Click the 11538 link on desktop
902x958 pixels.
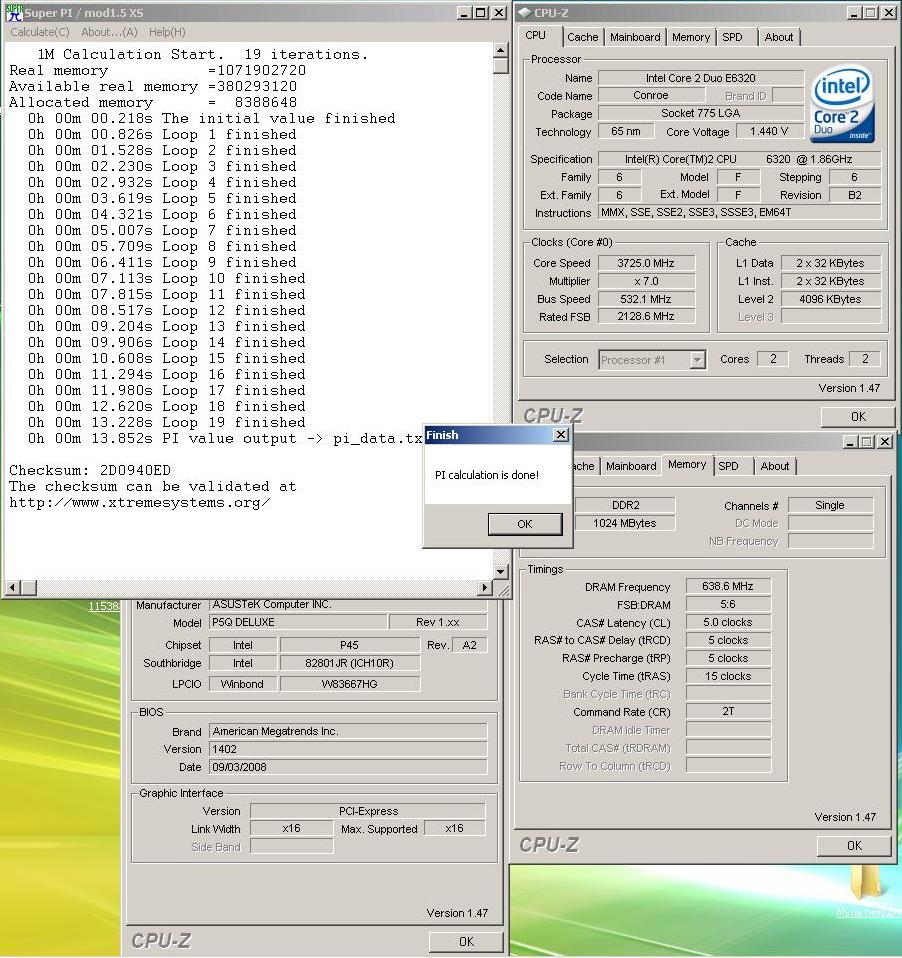click(104, 607)
